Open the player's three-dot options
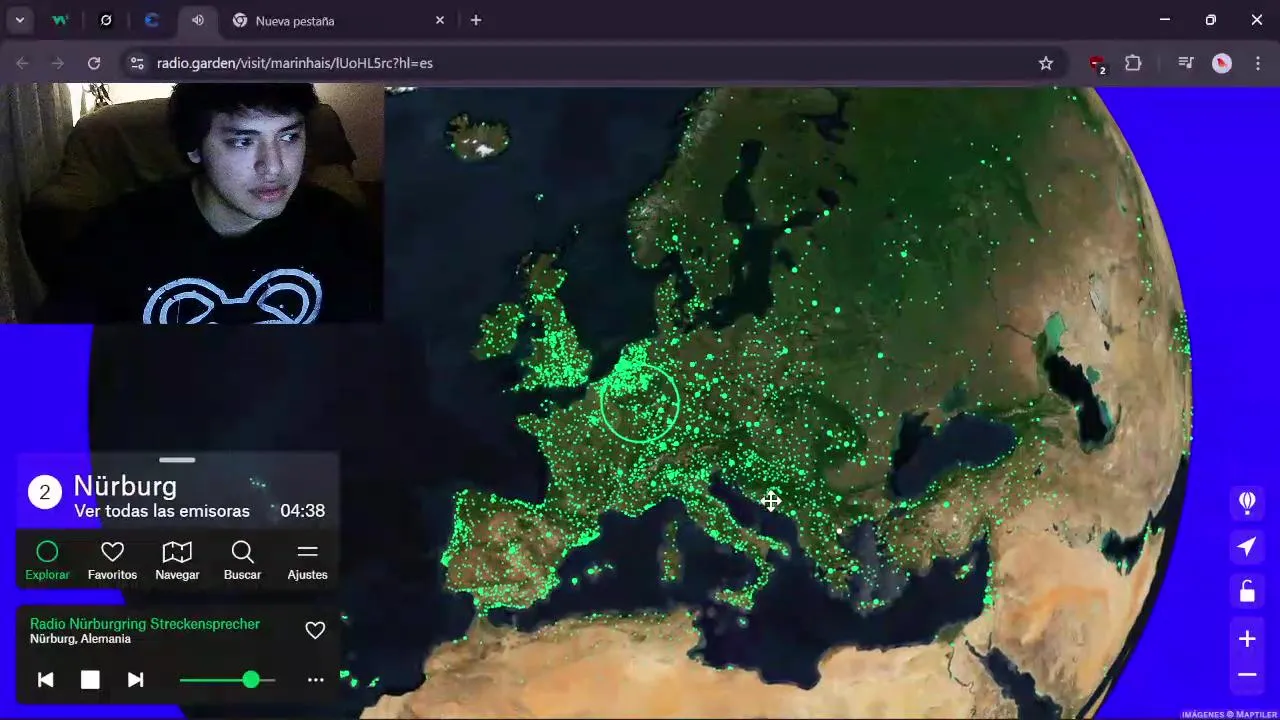This screenshot has width=1280, height=720. coord(315,680)
